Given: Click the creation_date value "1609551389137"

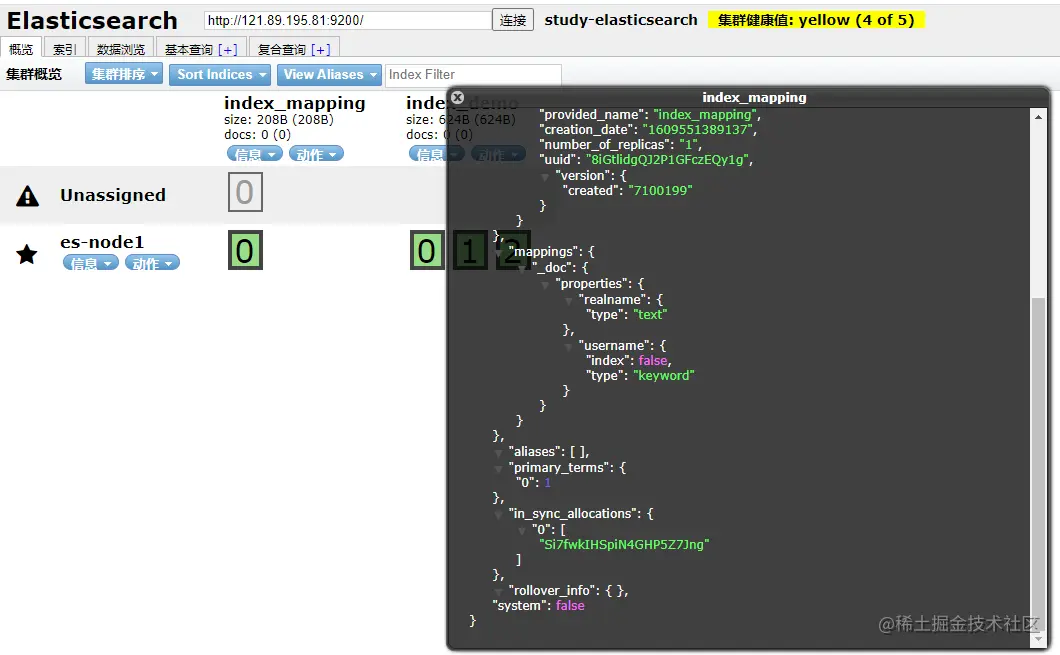Looking at the screenshot, I should (697, 130).
